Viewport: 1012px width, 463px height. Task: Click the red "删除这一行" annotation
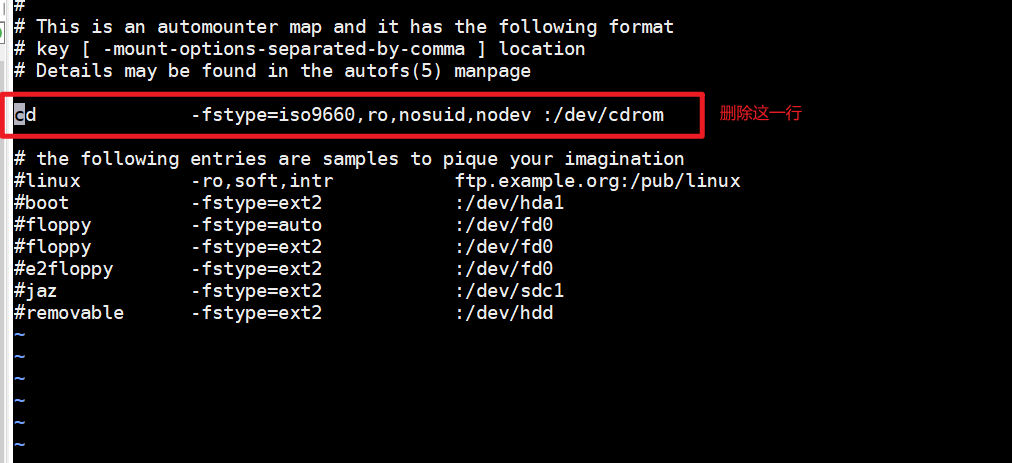760,114
